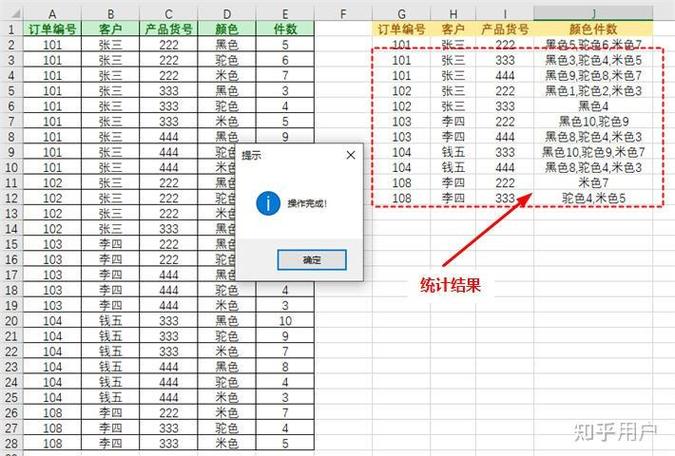
Task: Click result cell 黑色3,驼色4,米色5
Action: [593, 60]
